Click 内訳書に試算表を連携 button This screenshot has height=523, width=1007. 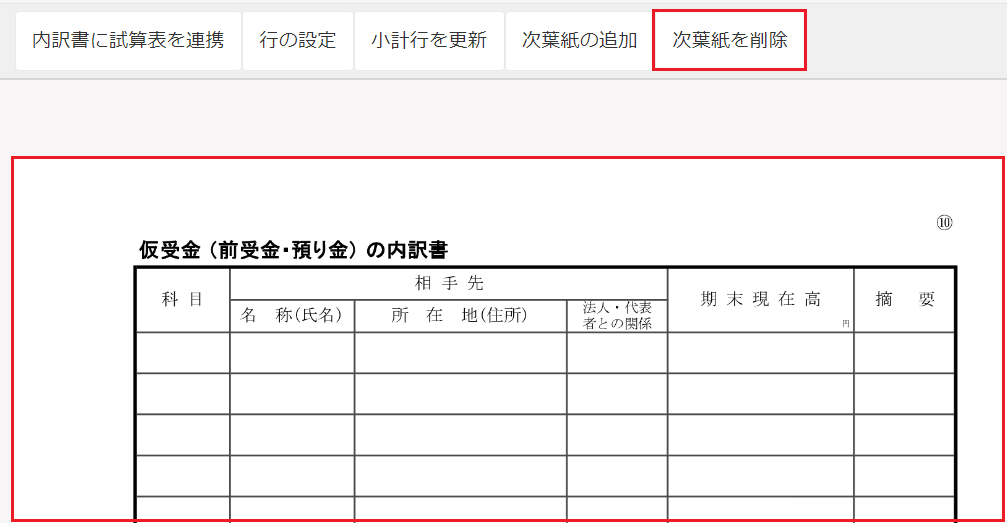coord(128,40)
